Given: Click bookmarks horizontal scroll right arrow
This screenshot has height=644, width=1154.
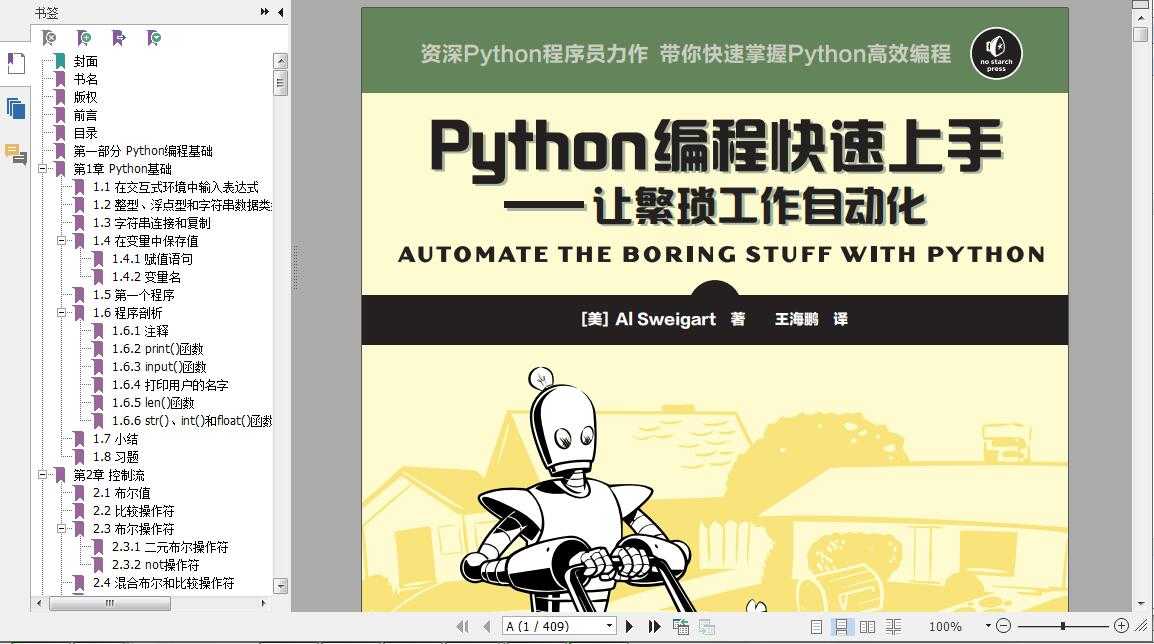Looking at the screenshot, I should (263, 603).
